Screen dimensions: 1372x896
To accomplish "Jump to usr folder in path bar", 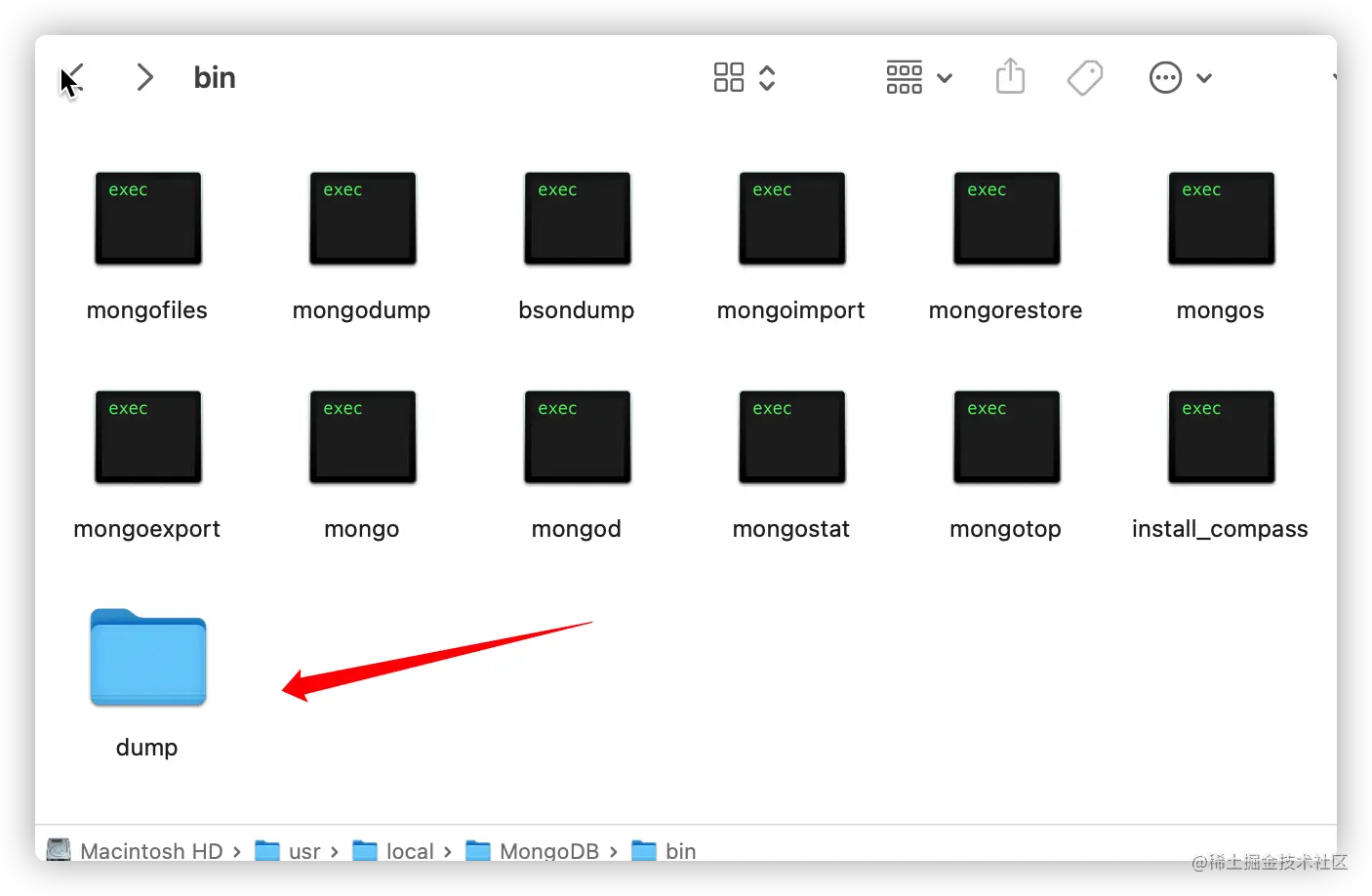I will (288, 851).
